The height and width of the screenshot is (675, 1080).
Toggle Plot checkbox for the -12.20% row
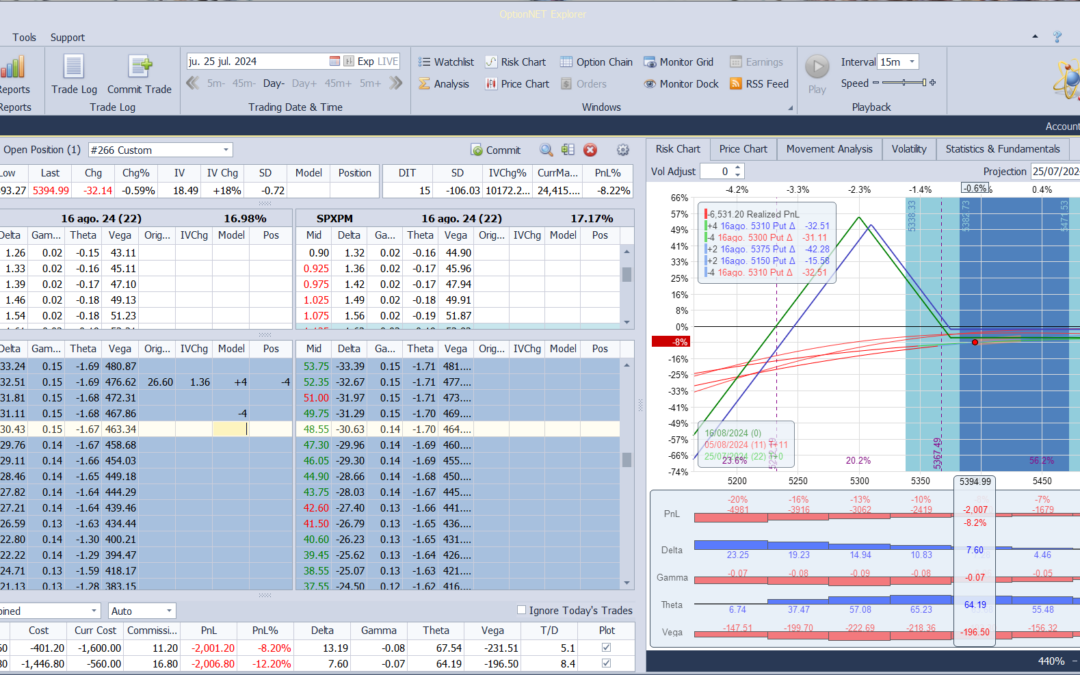pos(606,663)
